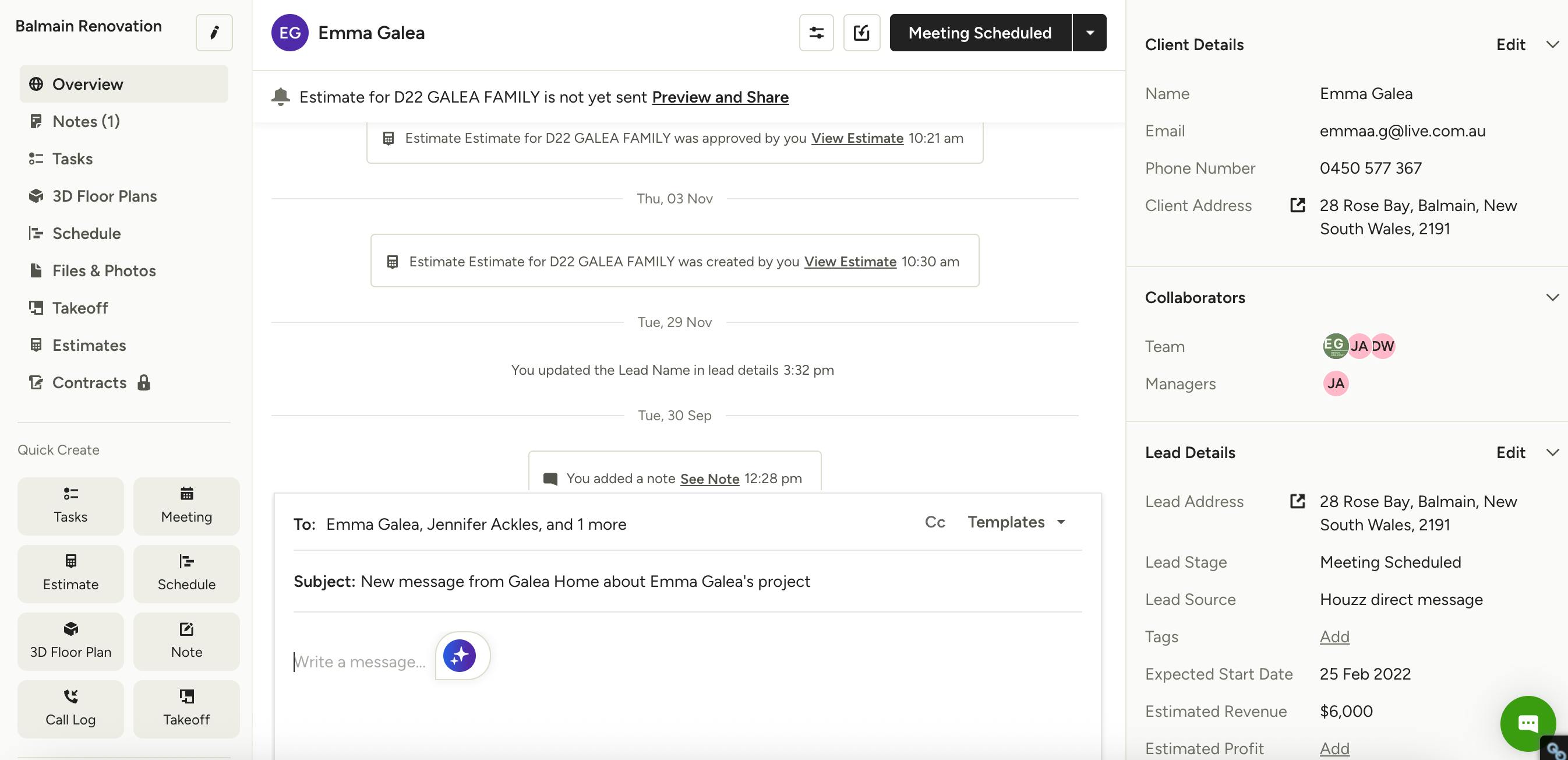Image resolution: width=1568 pixels, height=760 pixels.
Task: Click phone number 0450 577 367
Action: [1370, 168]
